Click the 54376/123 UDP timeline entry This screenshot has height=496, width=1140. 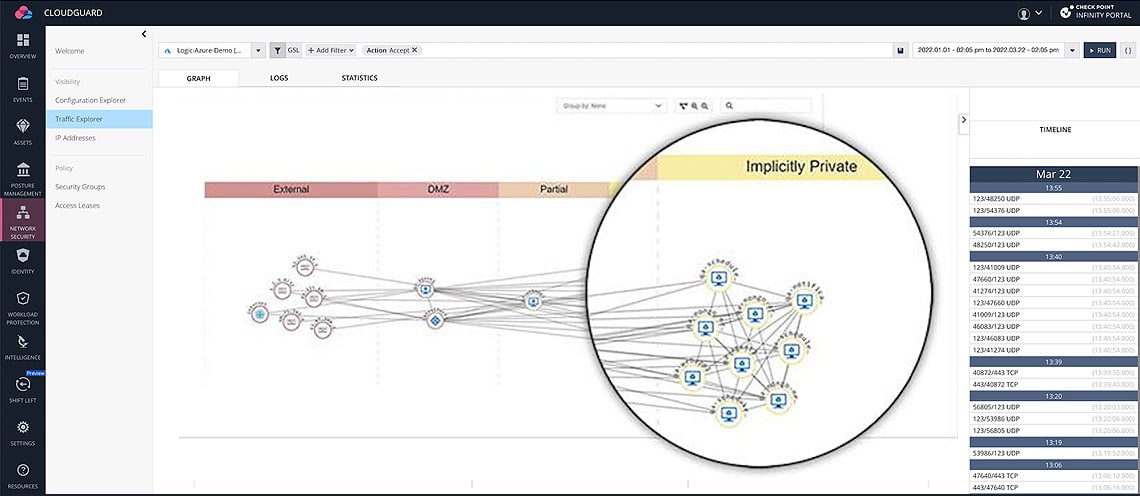[1054, 233]
